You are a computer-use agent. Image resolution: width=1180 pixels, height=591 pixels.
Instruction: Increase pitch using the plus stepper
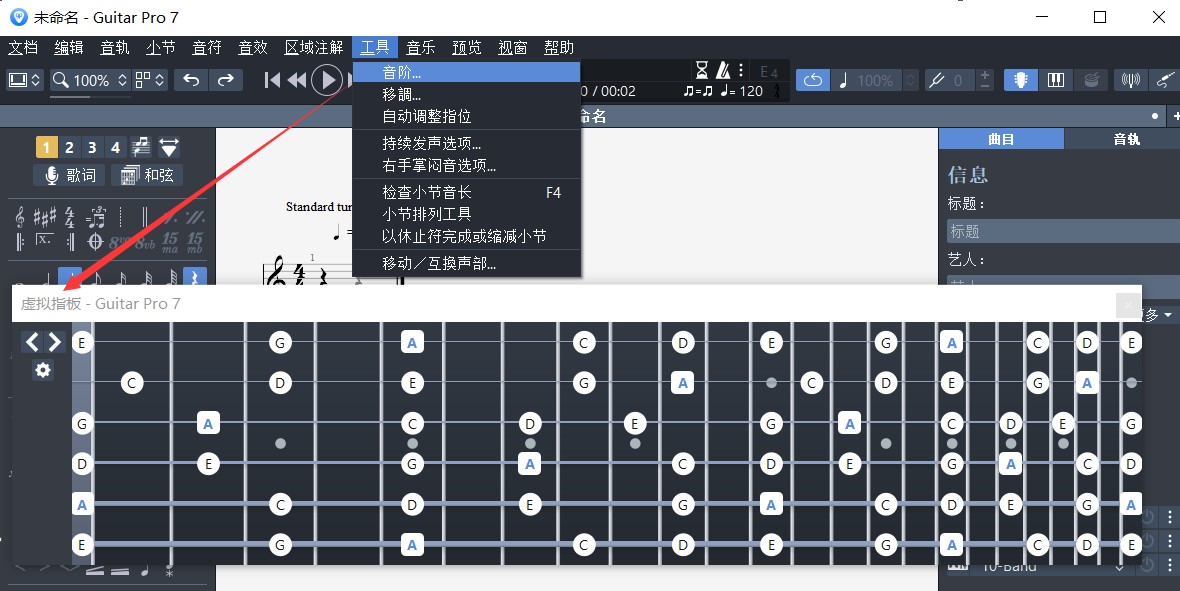click(984, 75)
